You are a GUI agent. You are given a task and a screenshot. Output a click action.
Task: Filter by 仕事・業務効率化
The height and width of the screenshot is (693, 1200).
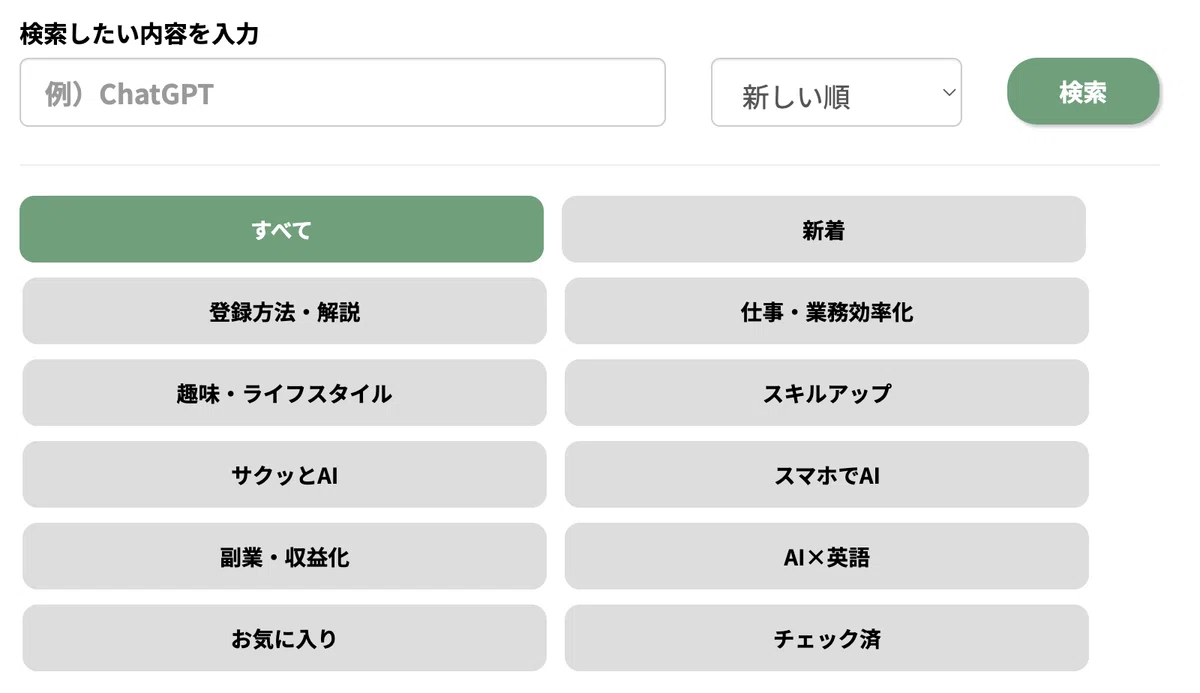point(827,311)
